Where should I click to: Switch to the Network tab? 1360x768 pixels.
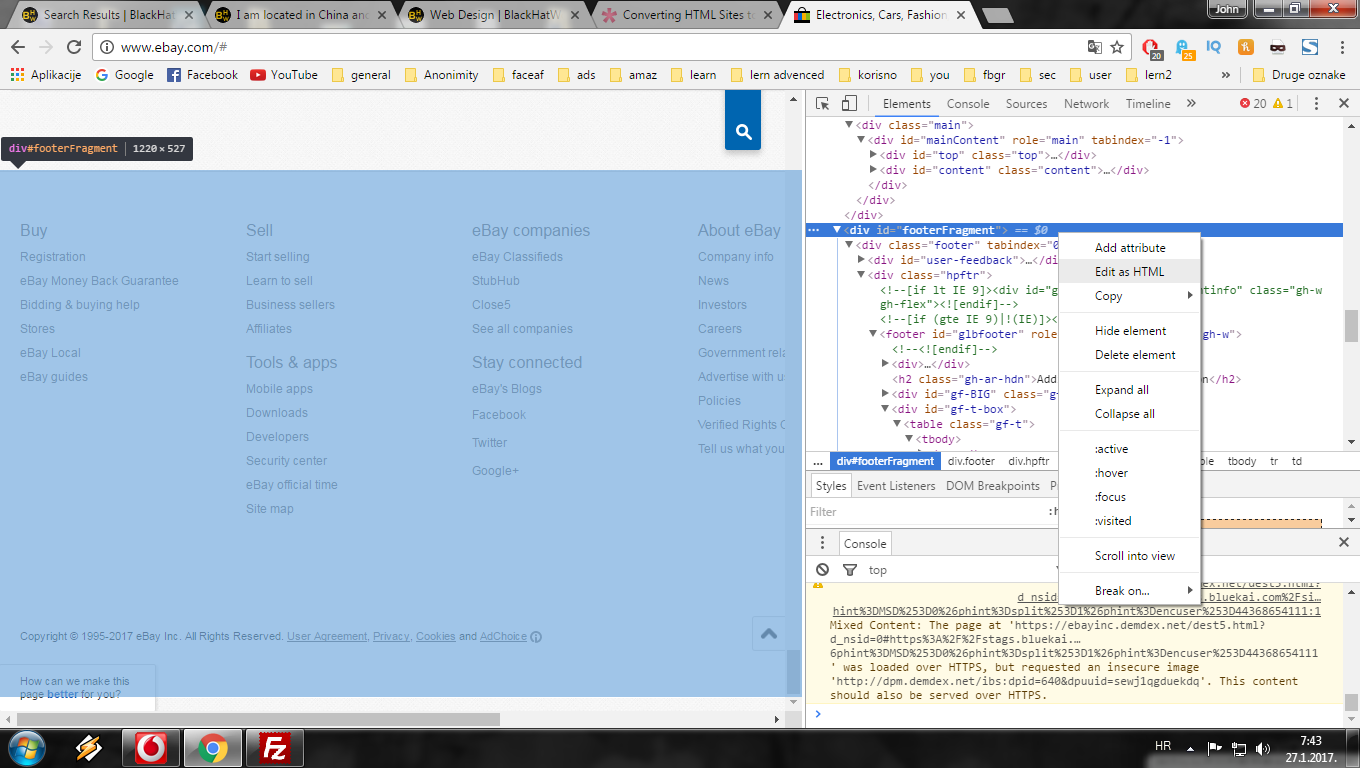(x=1086, y=104)
